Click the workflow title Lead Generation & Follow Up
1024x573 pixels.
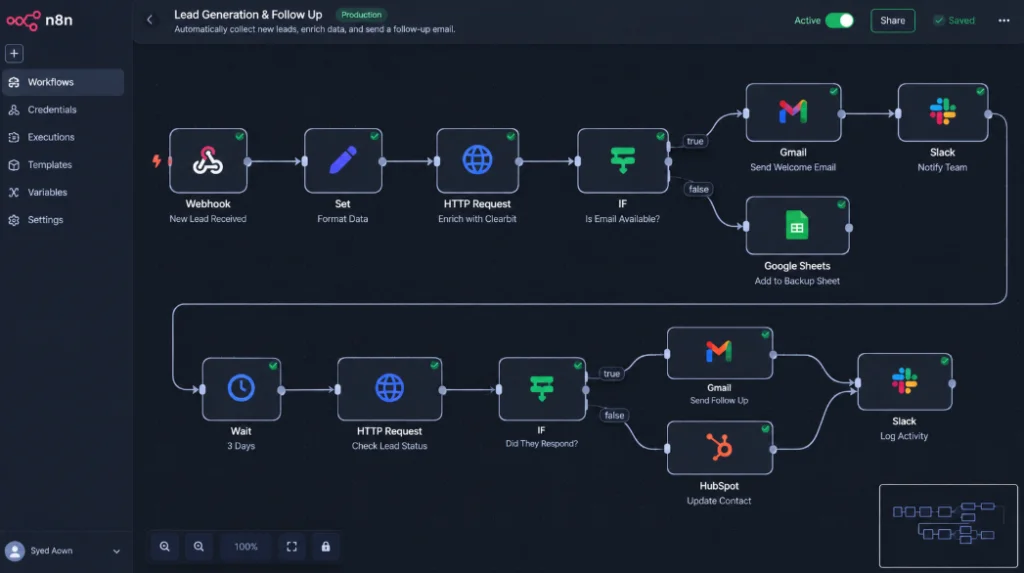coord(248,14)
